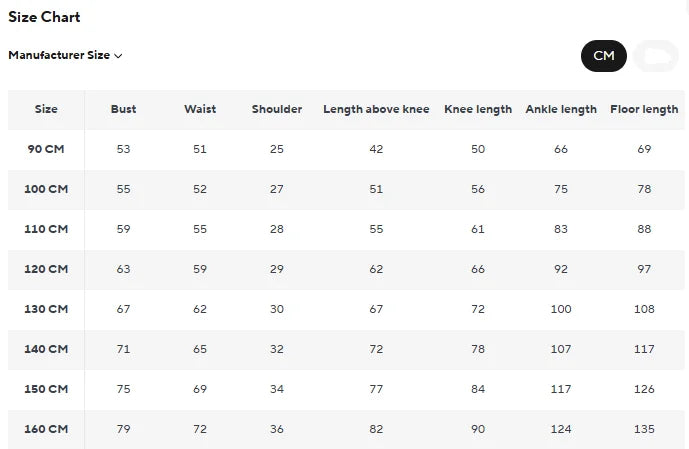This screenshot has height=449, width=689.
Task: Click the Bust column header
Action: [123, 109]
